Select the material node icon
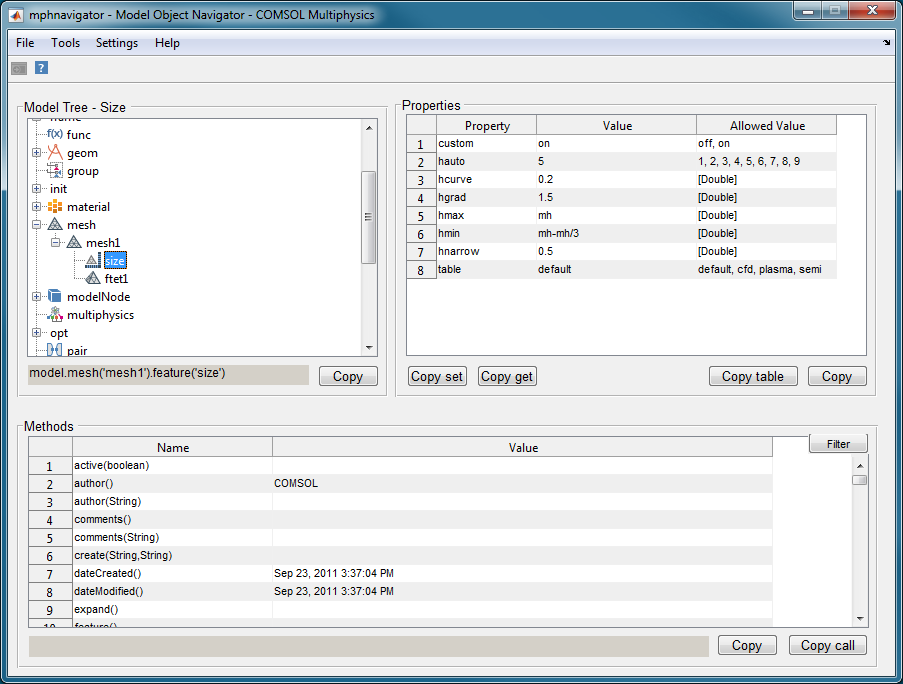Image resolution: width=903 pixels, height=684 pixels. pos(55,207)
